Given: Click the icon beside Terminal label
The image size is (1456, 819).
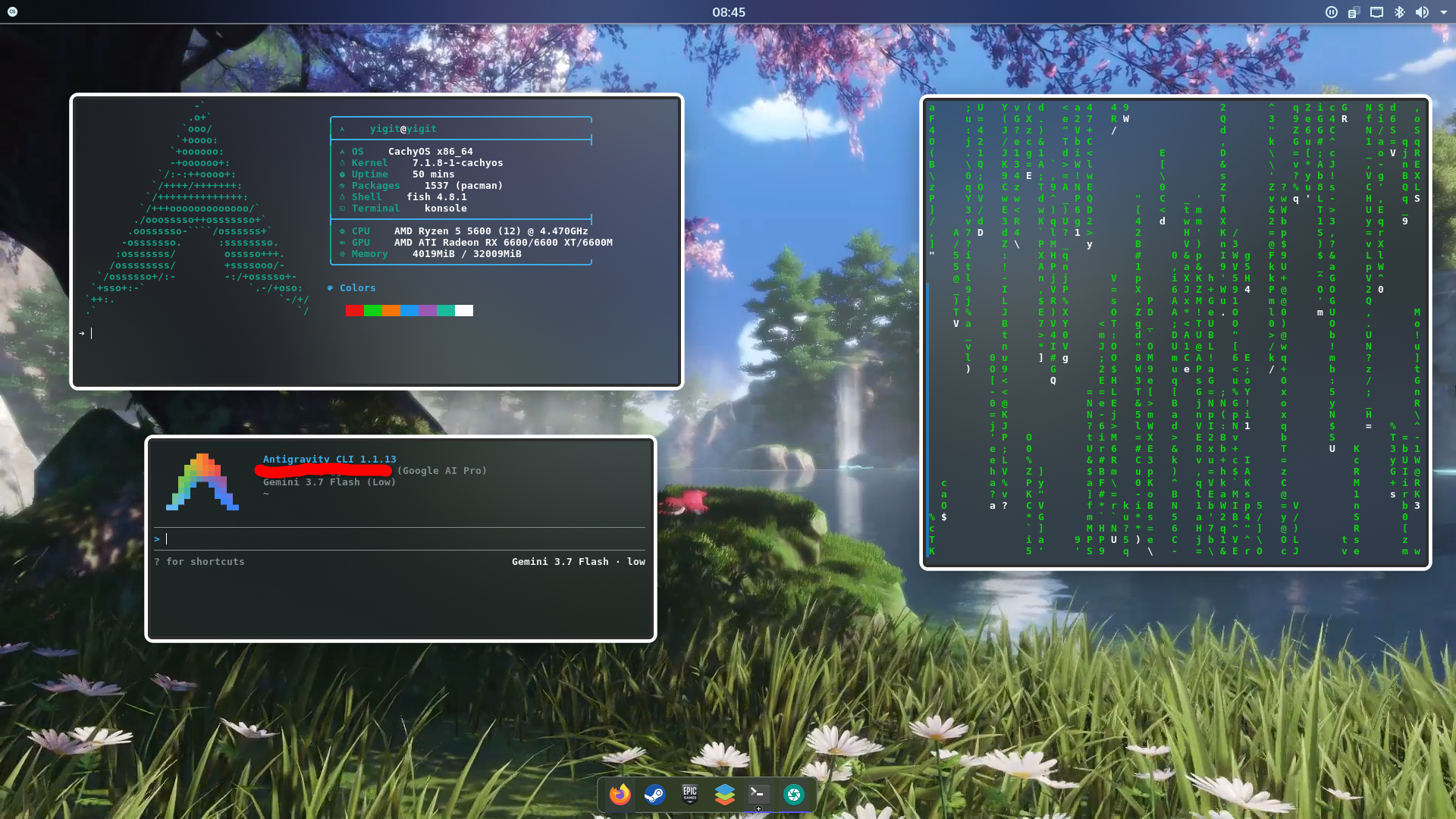Looking at the screenshot, I should (342, 209).
